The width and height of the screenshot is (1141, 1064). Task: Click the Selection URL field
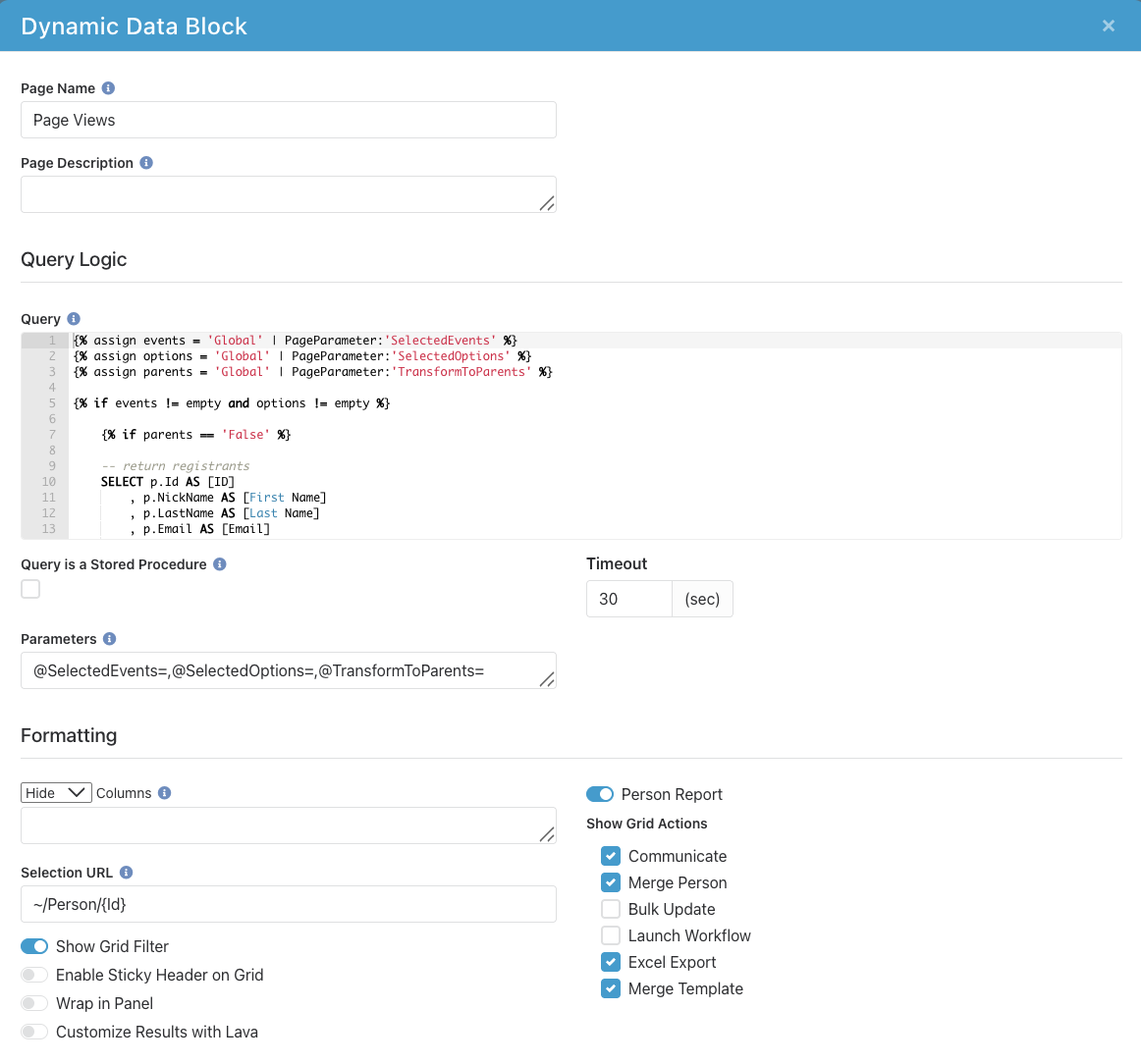[288, 904]
